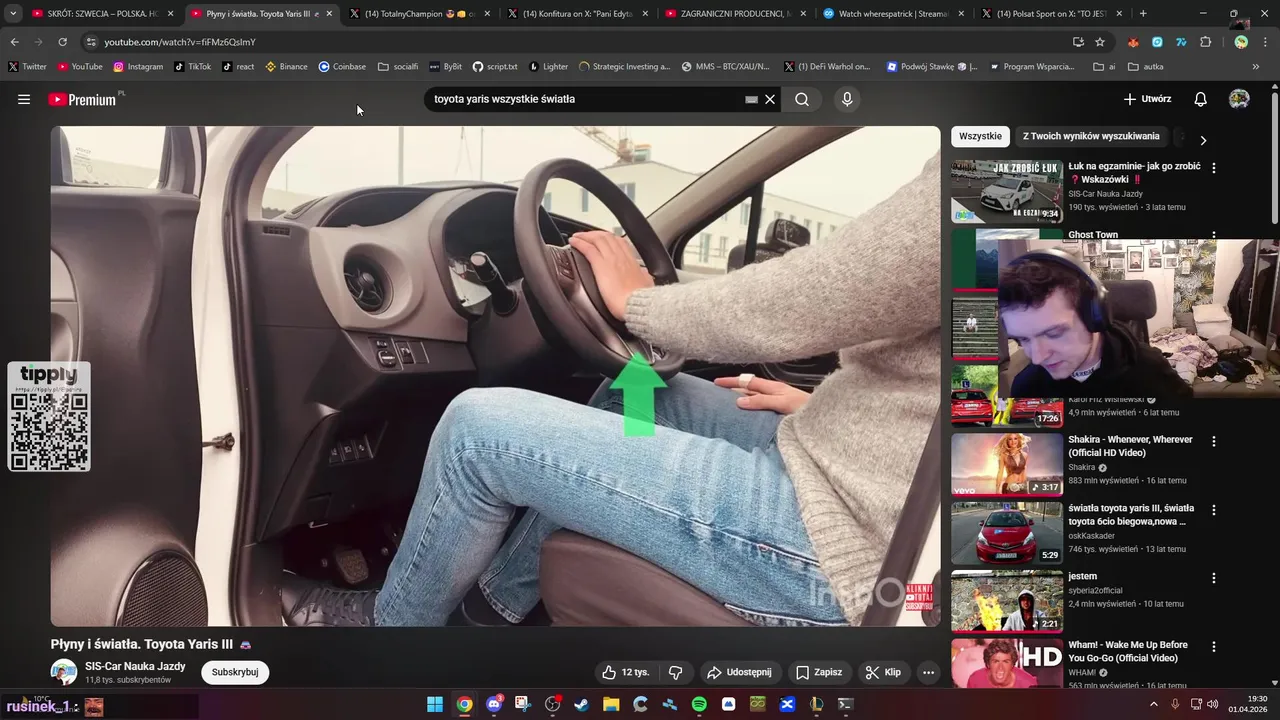1280x720 pixels.
Task: Open the tab search dropdown in Chrome
Action: click(13, 14)
